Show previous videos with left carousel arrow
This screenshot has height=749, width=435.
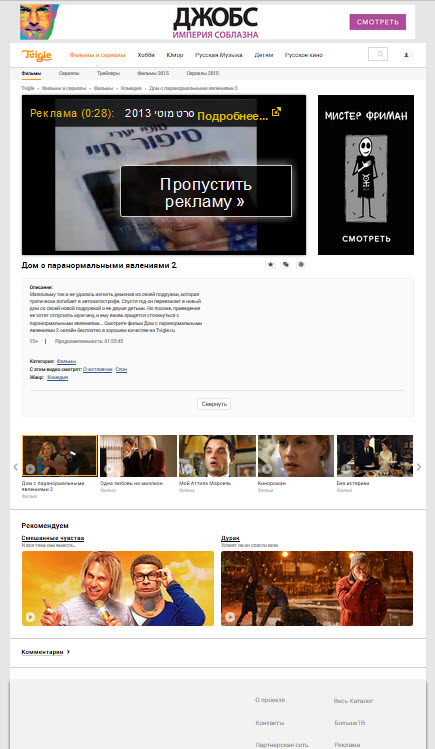(x=15, y=467)
